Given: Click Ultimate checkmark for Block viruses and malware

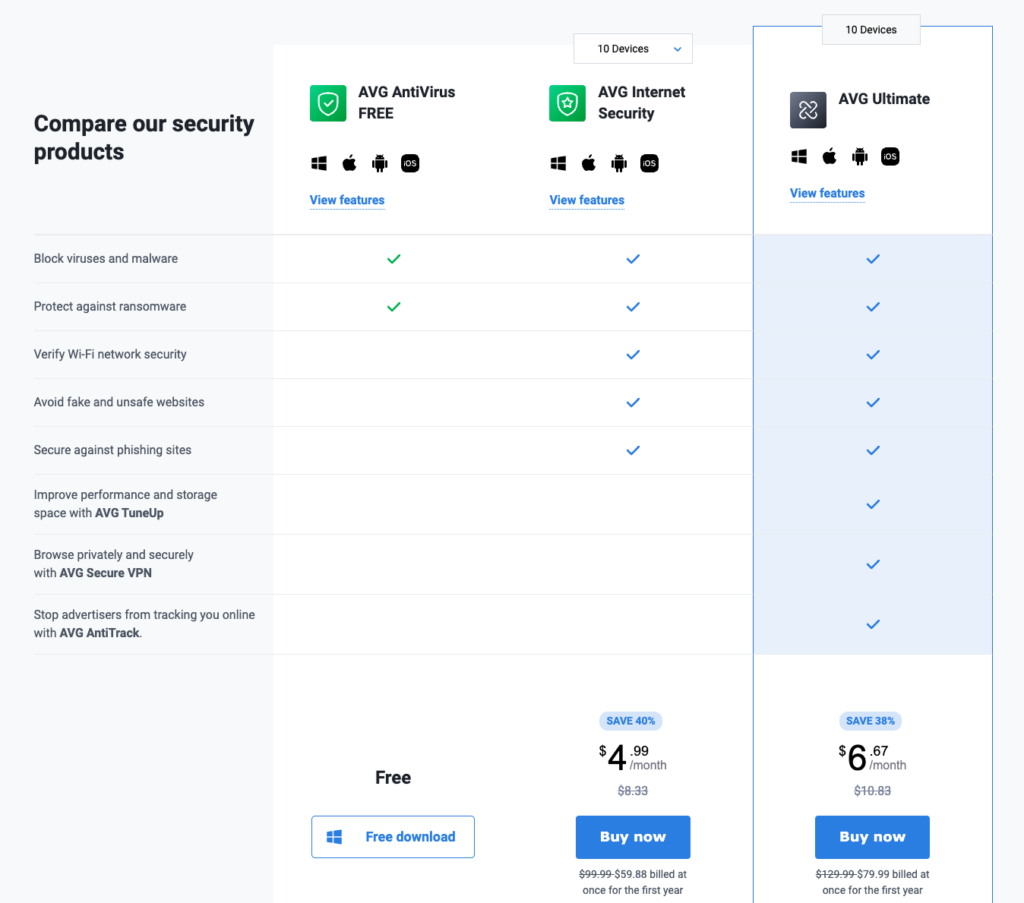Looking at the screenshot, I should (x=873, y=259).
